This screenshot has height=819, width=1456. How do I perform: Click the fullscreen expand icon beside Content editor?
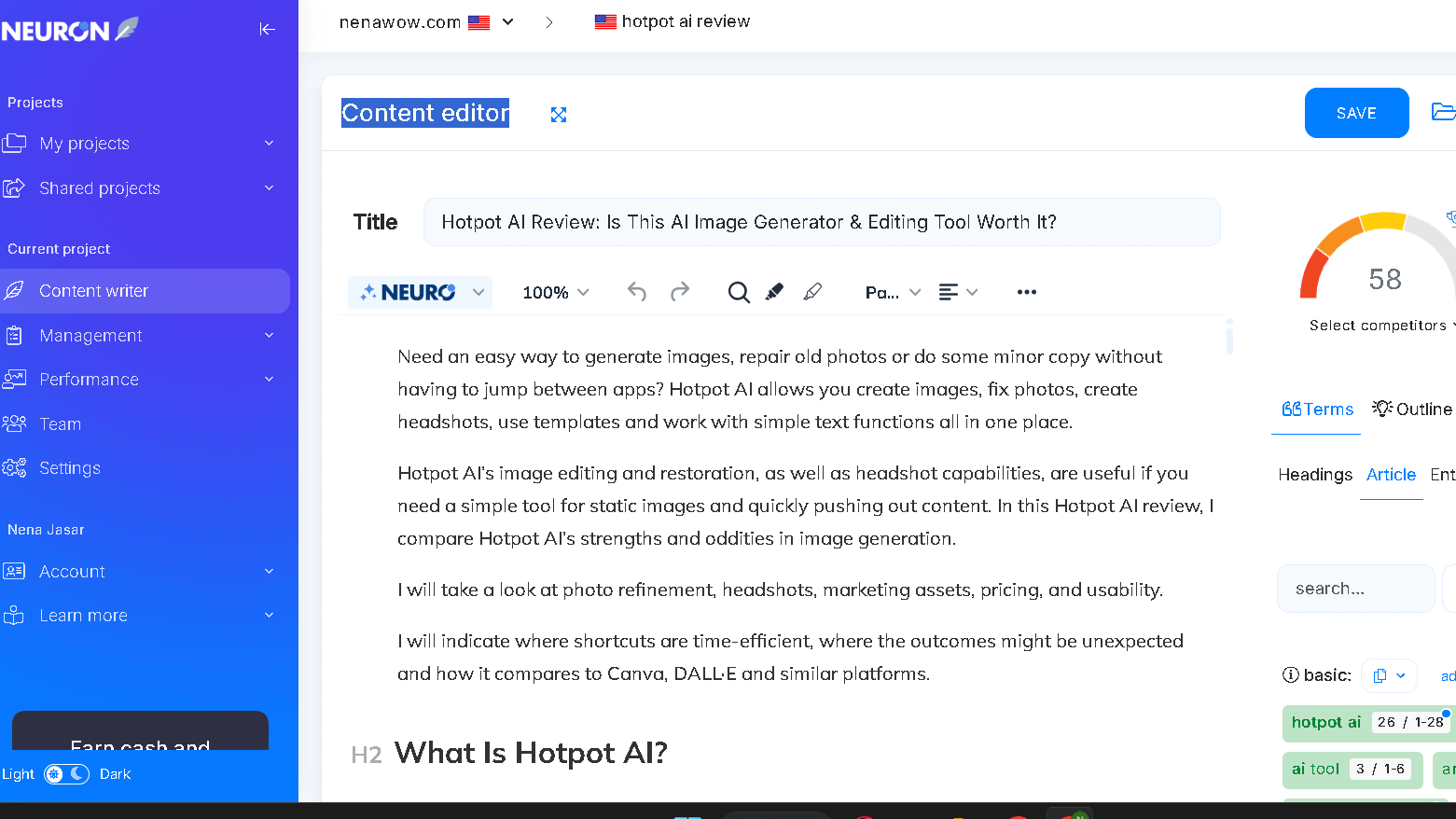coord(558,114)
